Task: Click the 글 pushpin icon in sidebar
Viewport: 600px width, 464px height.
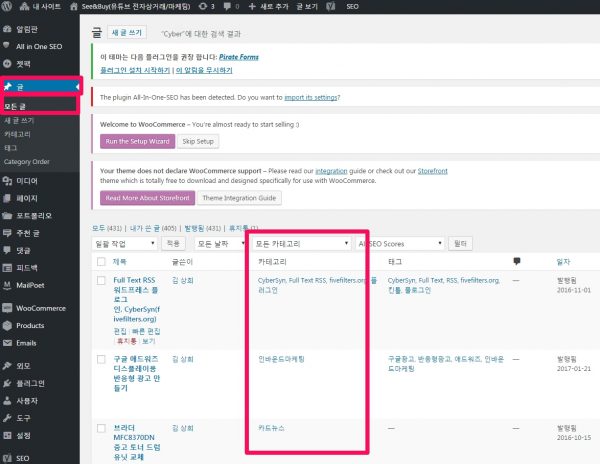Action: tap(7, 86)
